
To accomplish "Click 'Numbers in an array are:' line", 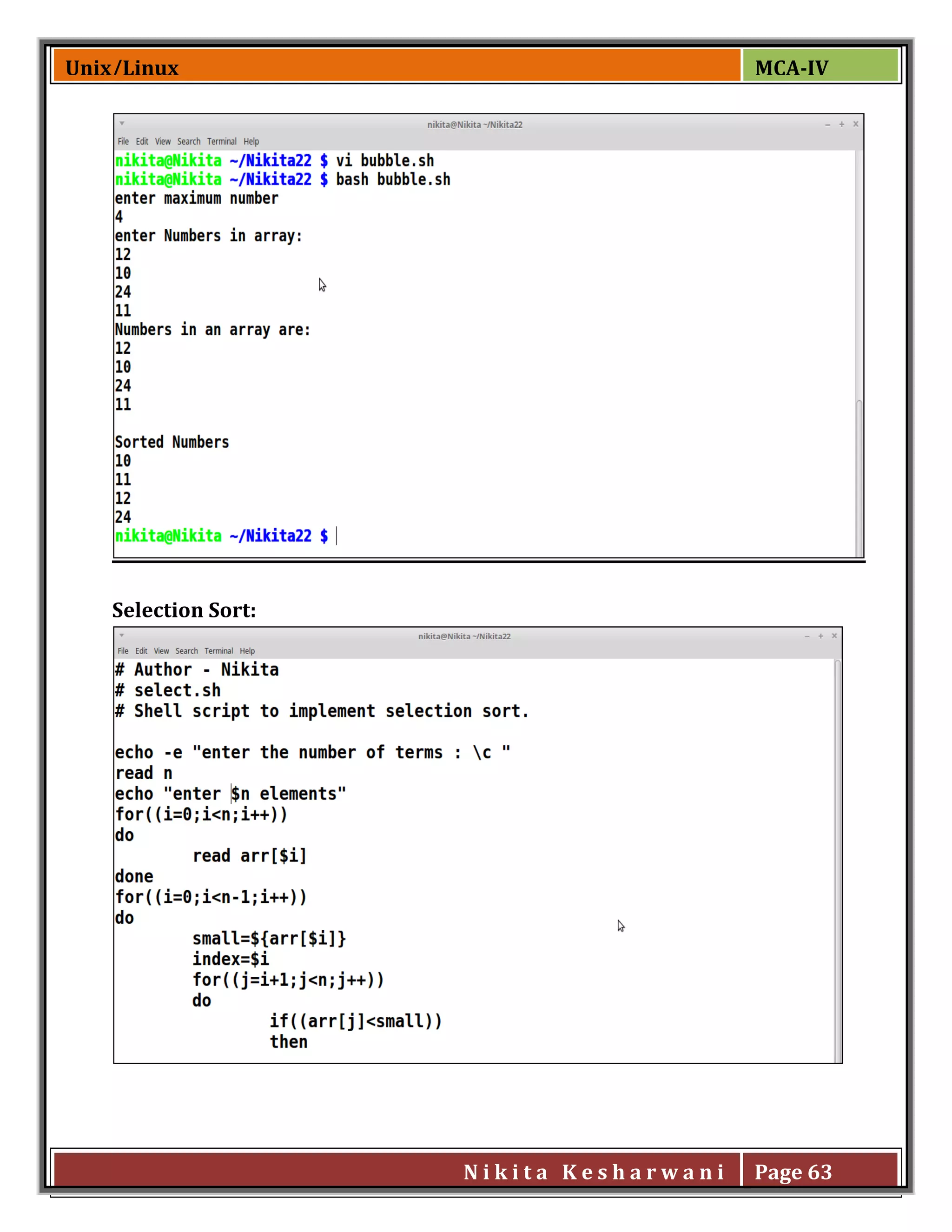I will coord(212,330).
